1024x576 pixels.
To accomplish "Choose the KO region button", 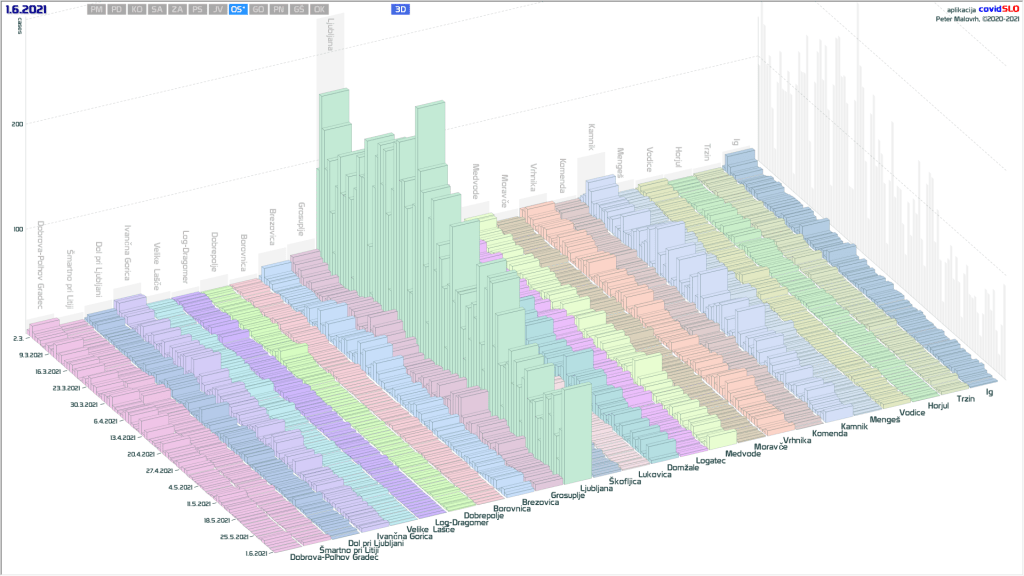I will tap(137, 9).
